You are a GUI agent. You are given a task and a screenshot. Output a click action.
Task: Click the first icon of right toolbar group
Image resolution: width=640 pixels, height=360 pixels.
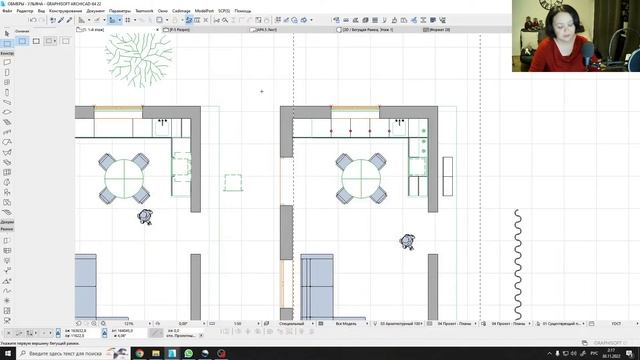pyautogui.click(x=336, y=20)
